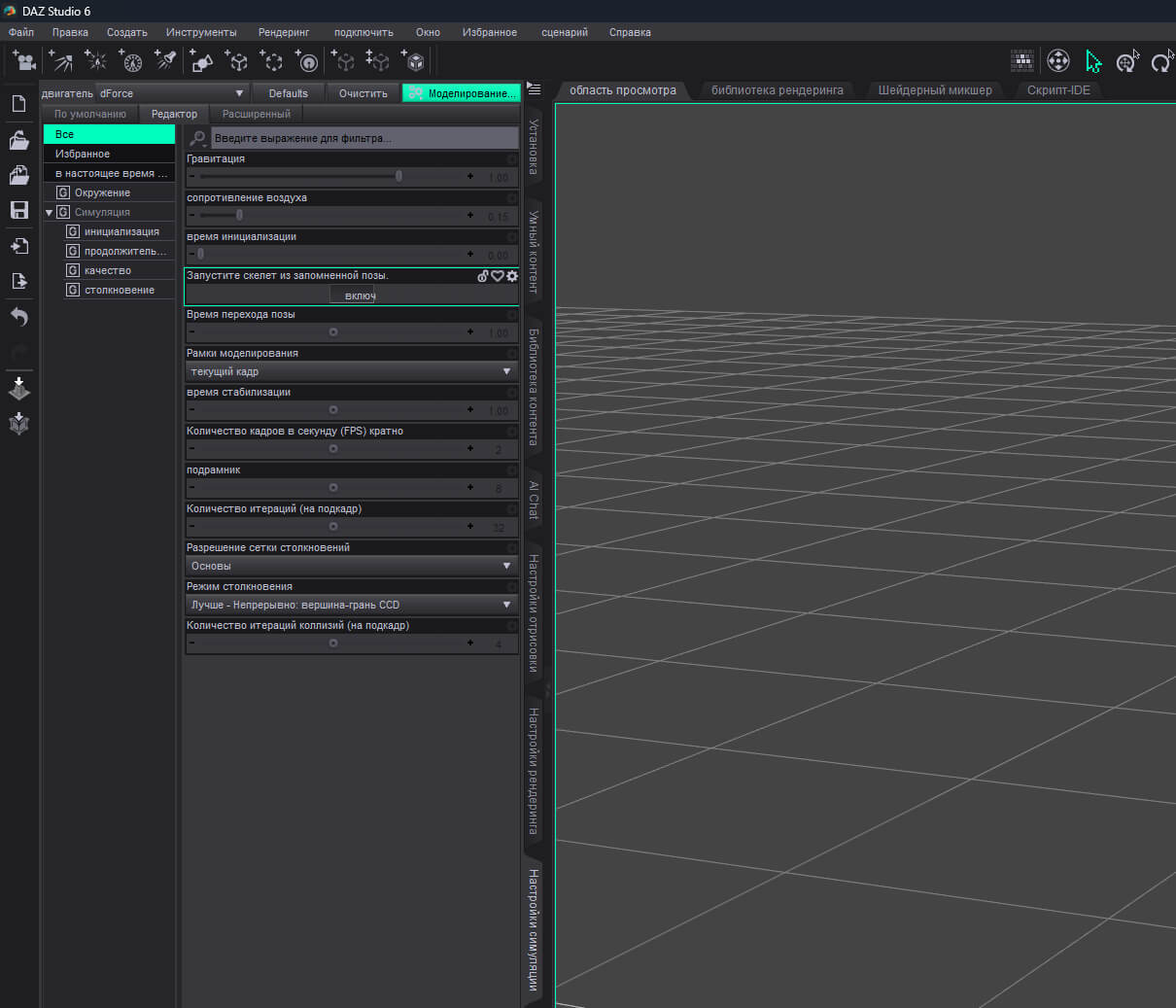Open vertical 'Настройки рендеринга' side tab
This screenshot has width=1176, height=1008.
(534, 771)
